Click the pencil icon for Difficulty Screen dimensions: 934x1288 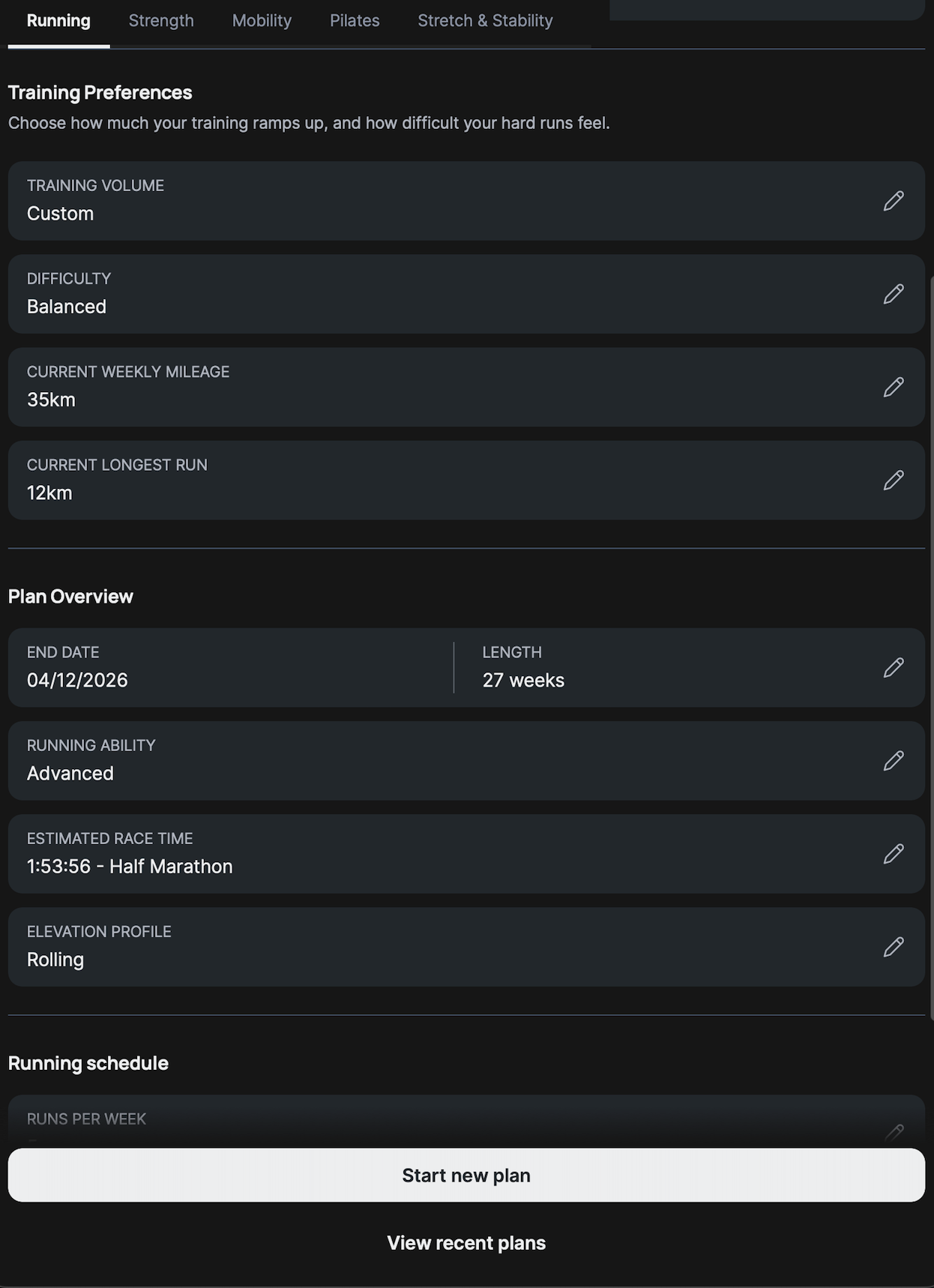893,294
